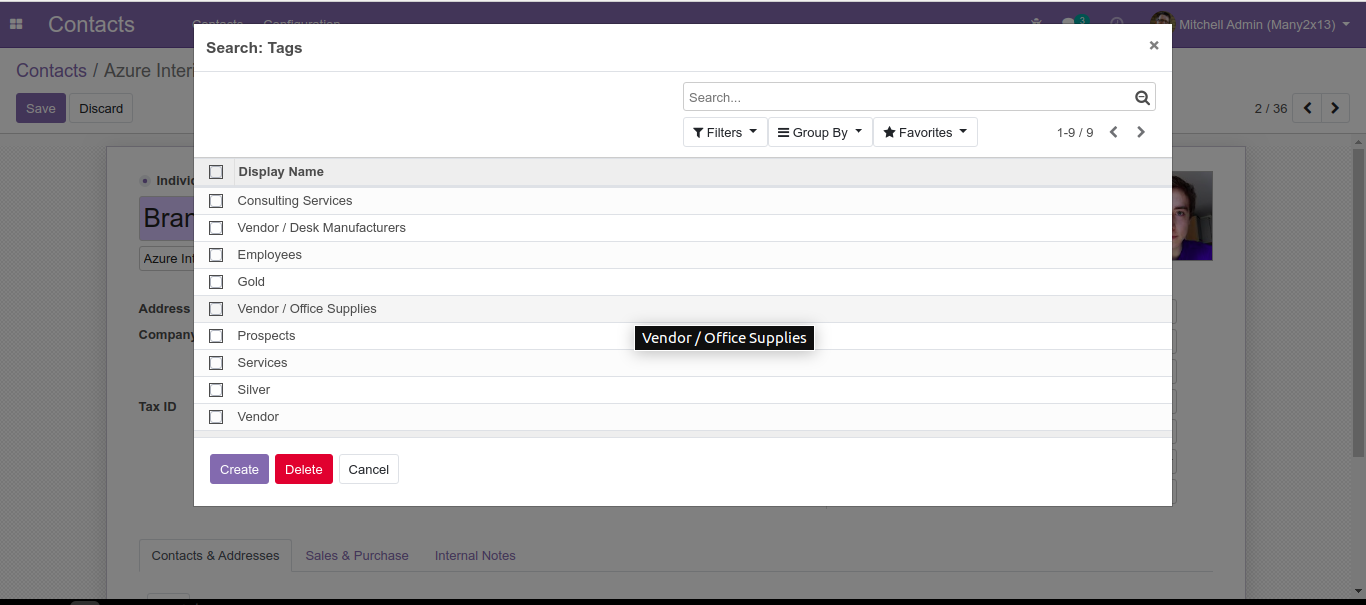Screen dimensions: 1366x605
Task: Open the Gold tag row
Action: (x=682, y=282)
